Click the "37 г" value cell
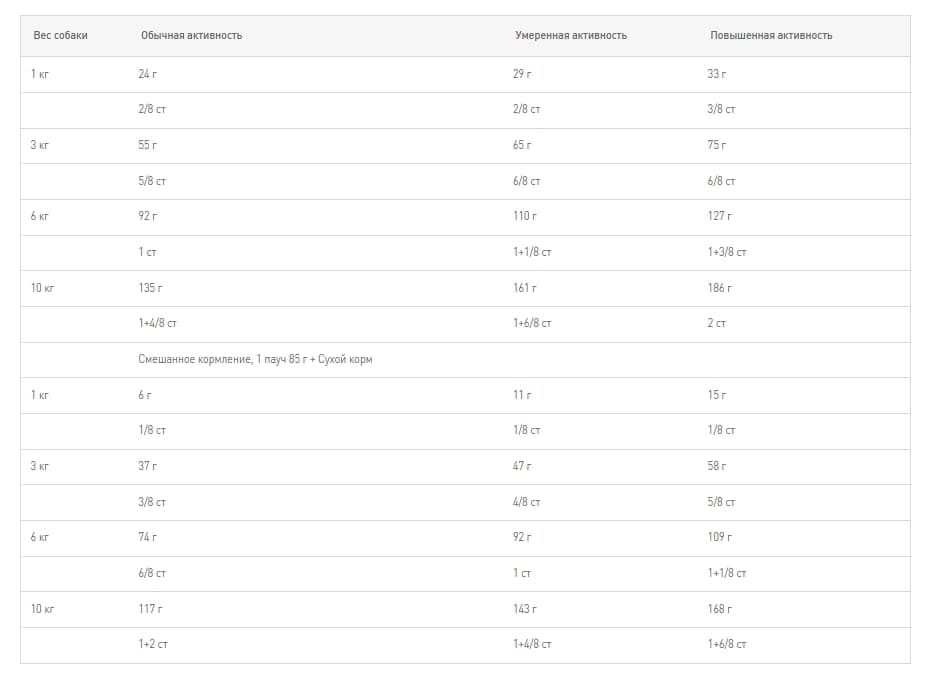The image size is (928, 677). [x=148, y=466]
